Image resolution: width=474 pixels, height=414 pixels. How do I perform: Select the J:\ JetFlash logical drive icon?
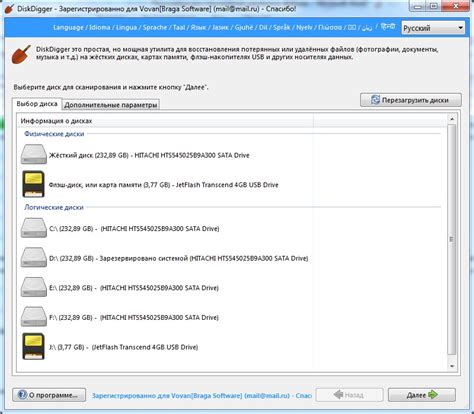tap(33, 346)
